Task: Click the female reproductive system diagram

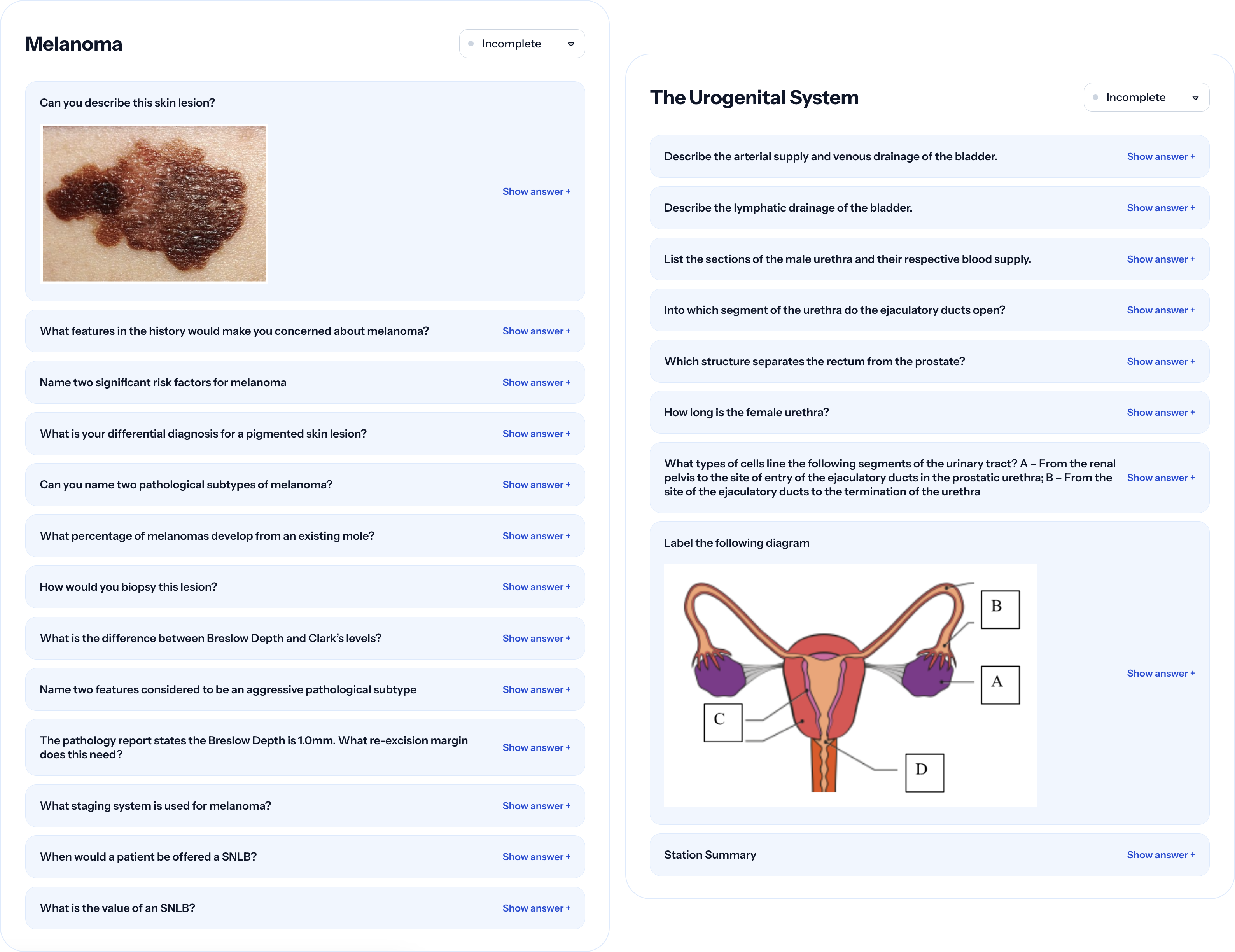Action: [x=850, y=686]
